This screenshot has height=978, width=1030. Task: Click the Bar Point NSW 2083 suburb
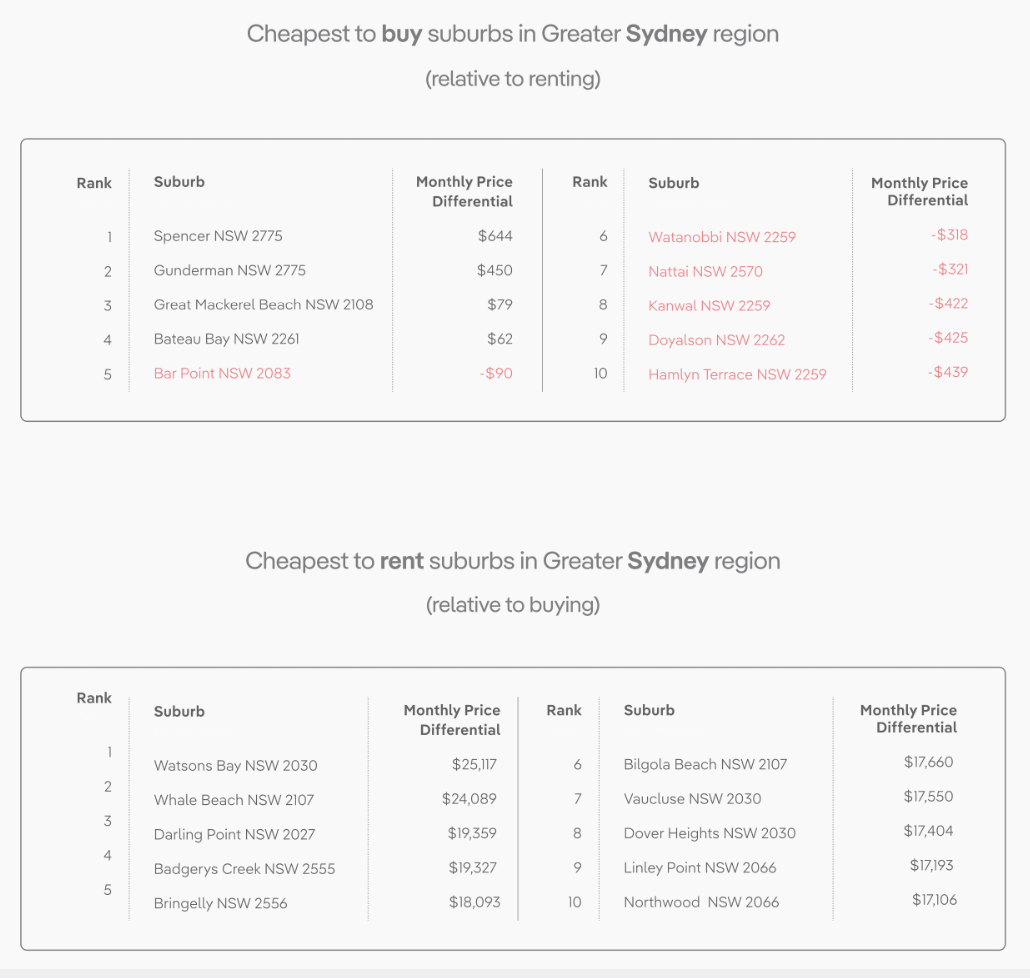tap(222, 373)
